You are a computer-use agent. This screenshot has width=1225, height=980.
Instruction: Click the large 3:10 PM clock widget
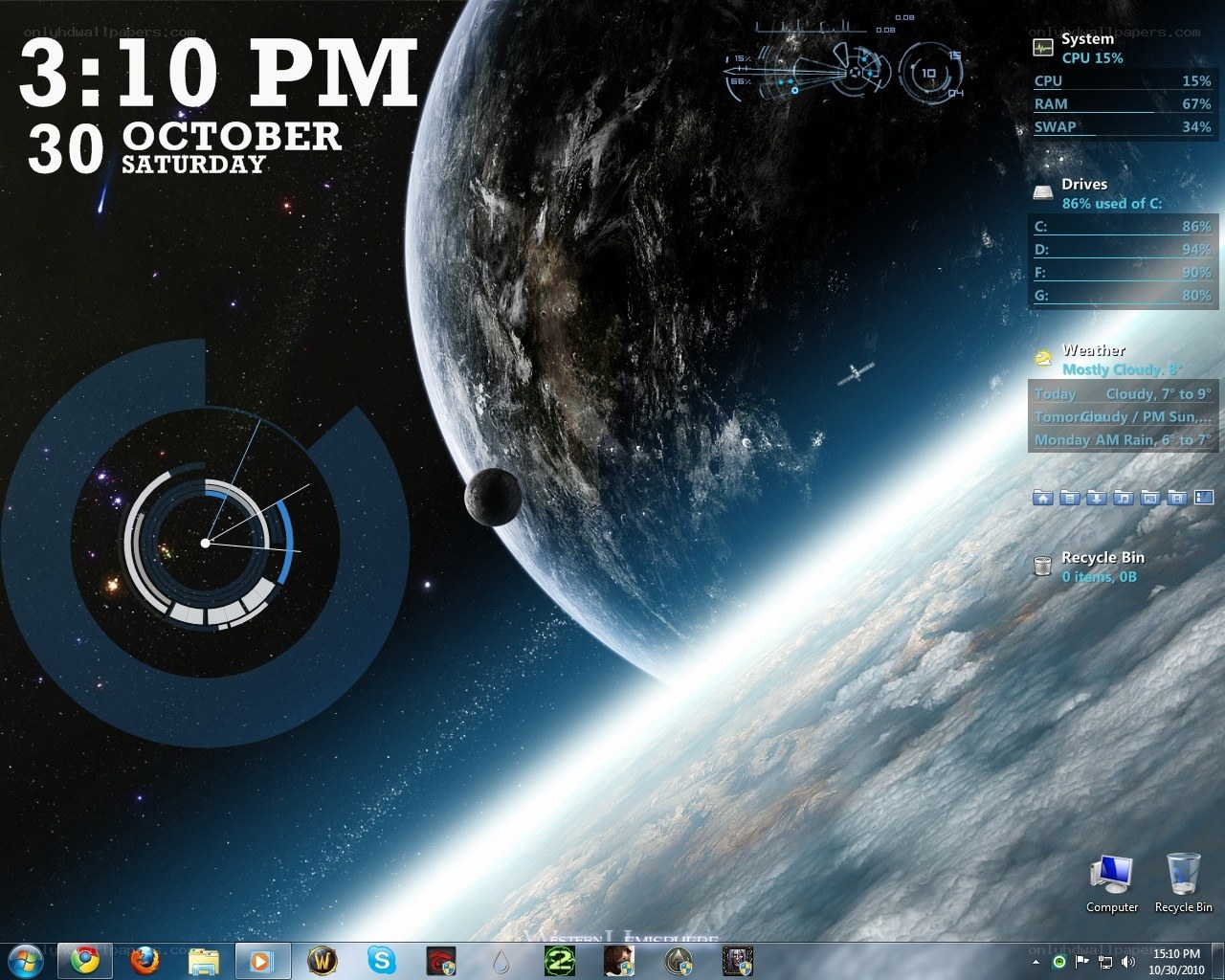(x=219, y=73)
